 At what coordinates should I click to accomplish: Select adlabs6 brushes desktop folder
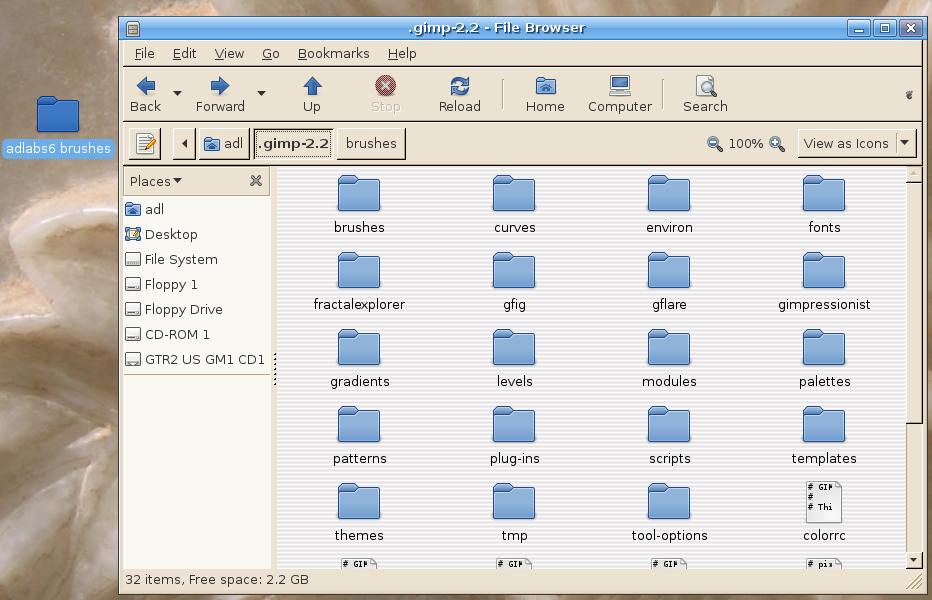[58, 126]
